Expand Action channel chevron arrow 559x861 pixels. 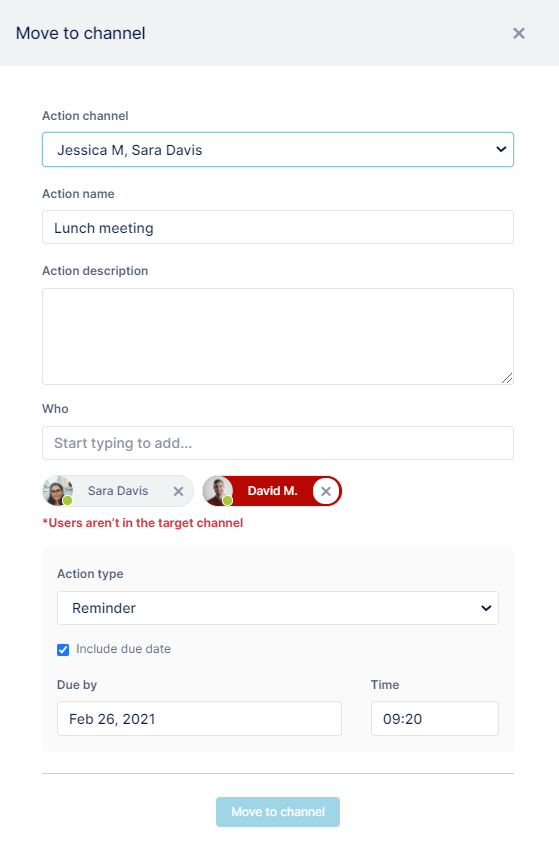click(x=501, y=149)
